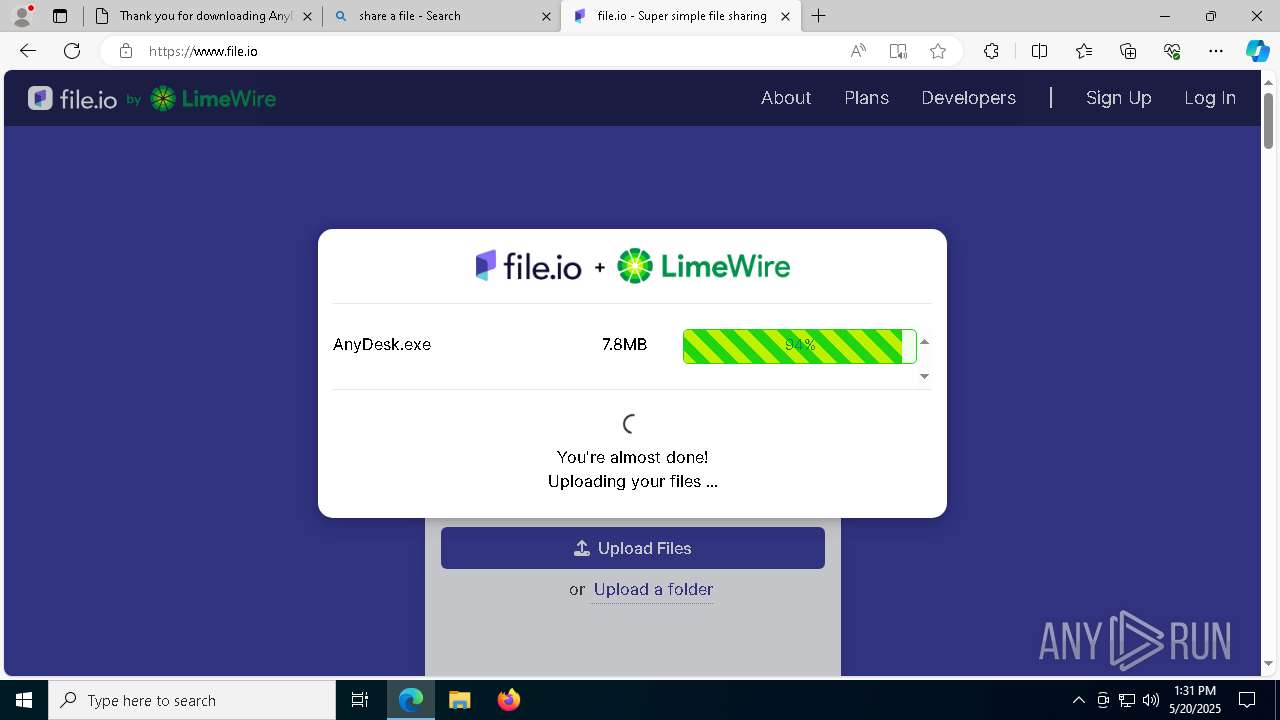Click the 7.8MB file size text
1280x720 pixels.
(624, 345)
